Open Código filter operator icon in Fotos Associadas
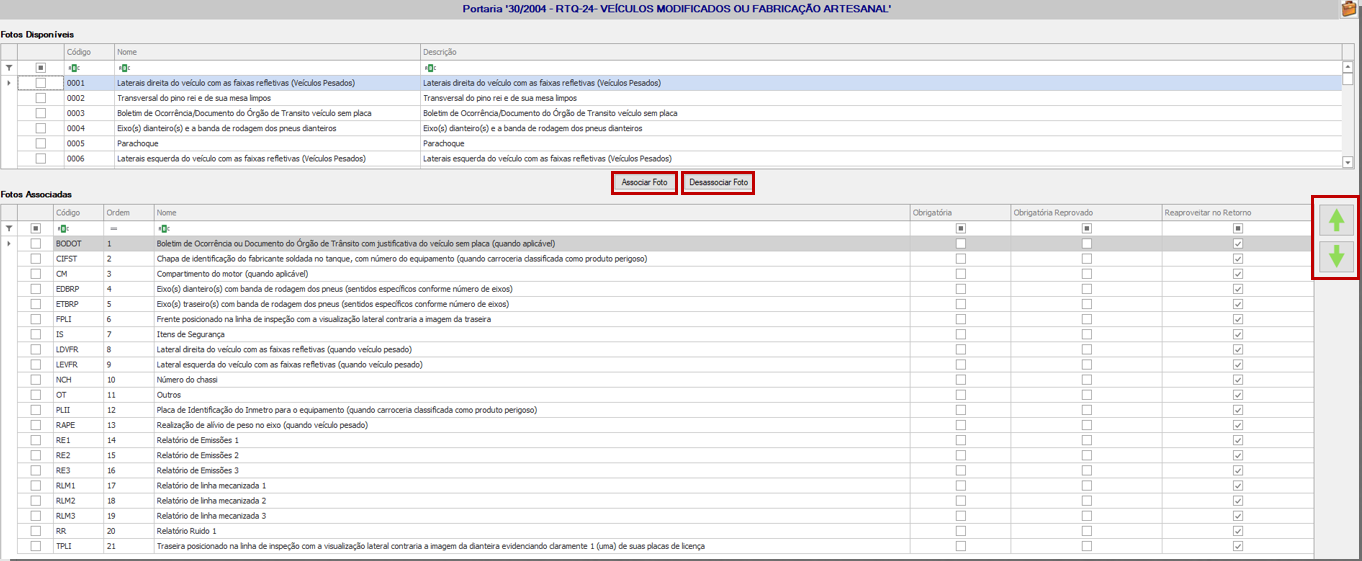 62,228
